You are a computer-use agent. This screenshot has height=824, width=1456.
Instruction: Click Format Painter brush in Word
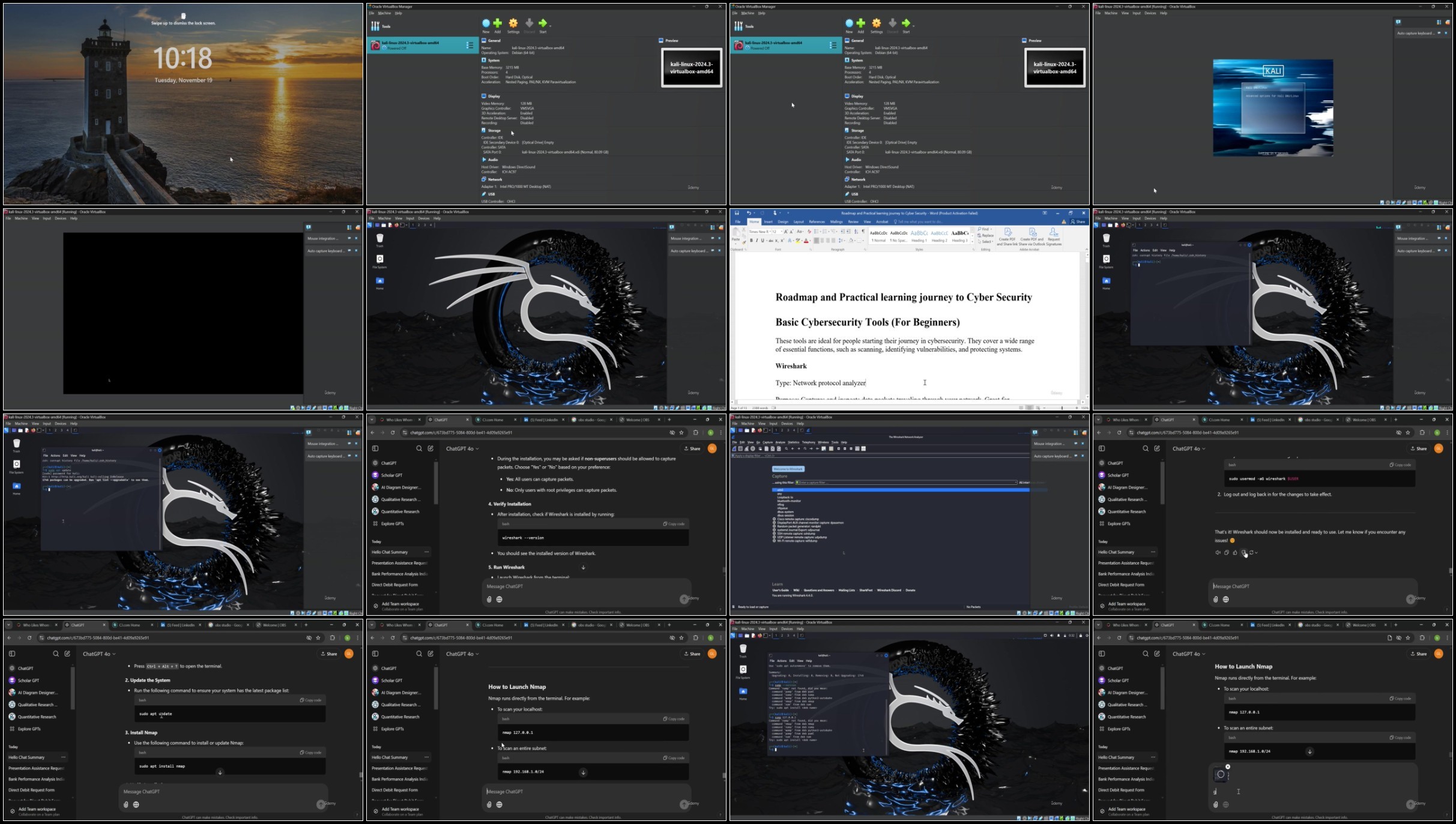(x=744, y=242)
